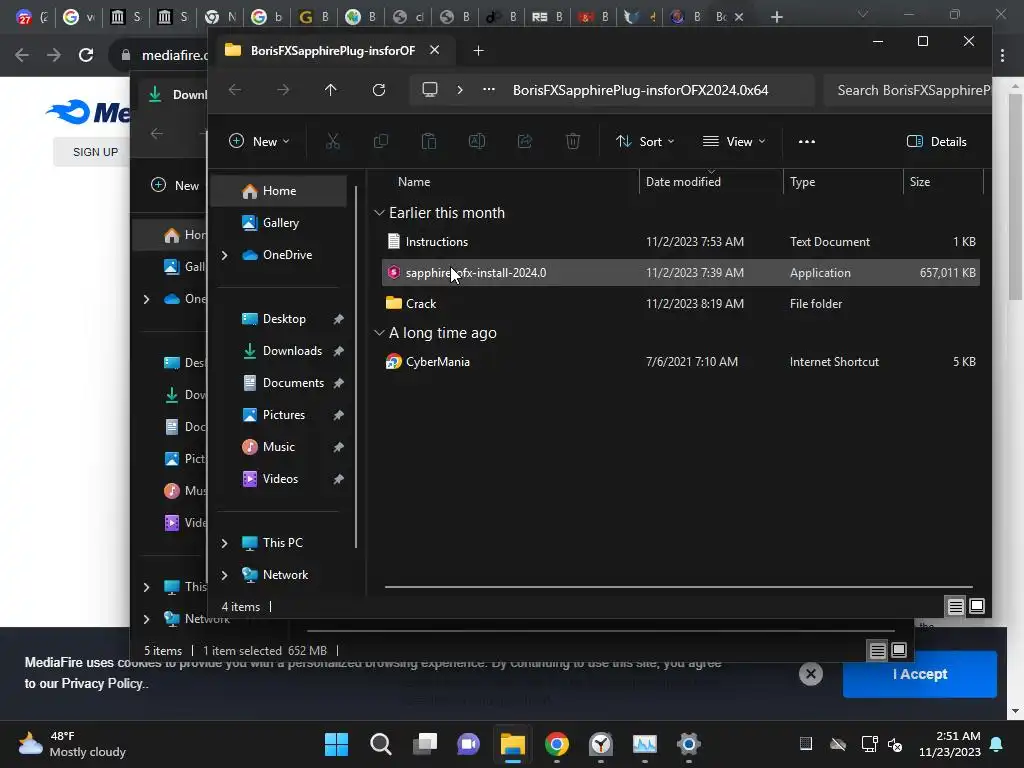
Task: Open the View dropdown menu
Action: pos(734,141)
